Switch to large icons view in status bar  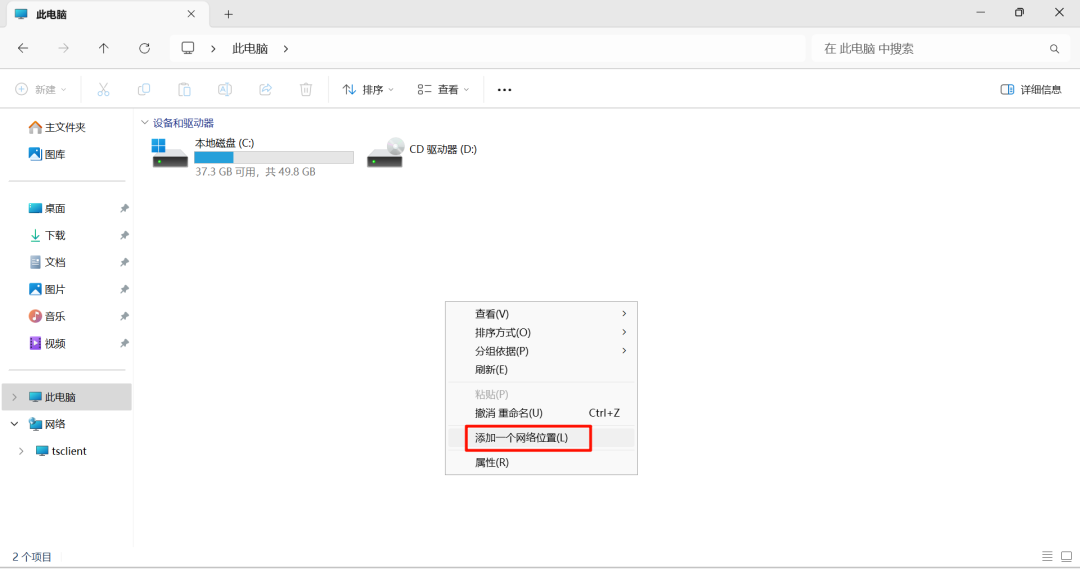[x=1065, y=556]
